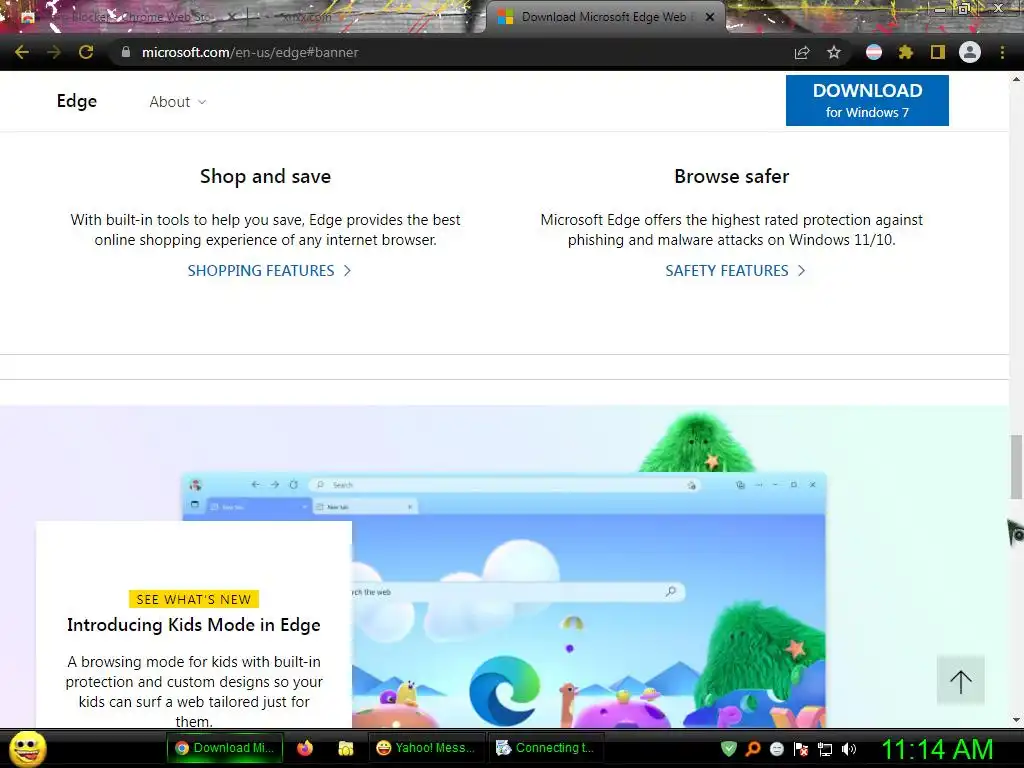The width and height of the screenshot is (1024, 768).
Task: Open the Shopping Features link
Action: click(x=269, y=270)
